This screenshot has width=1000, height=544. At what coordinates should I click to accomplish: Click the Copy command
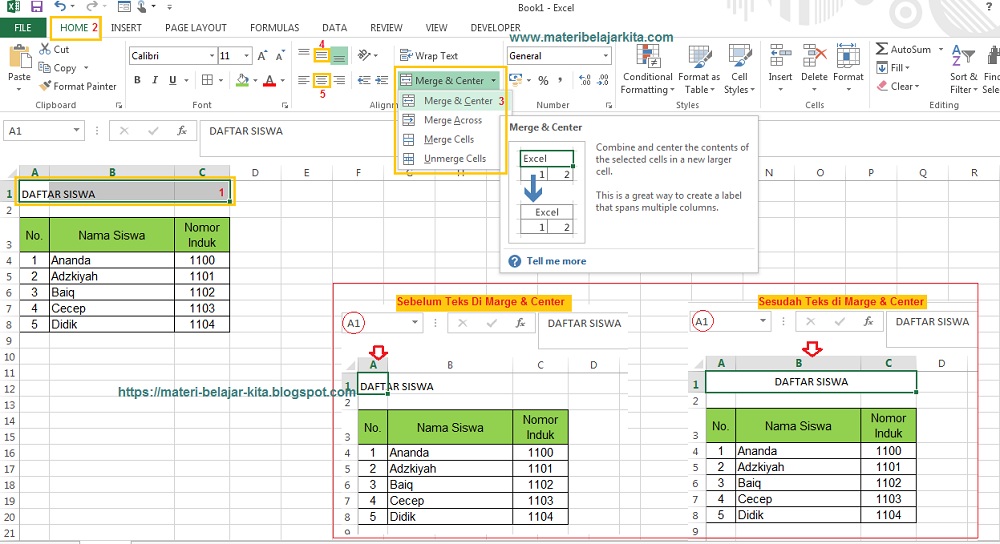pos(58,68)
